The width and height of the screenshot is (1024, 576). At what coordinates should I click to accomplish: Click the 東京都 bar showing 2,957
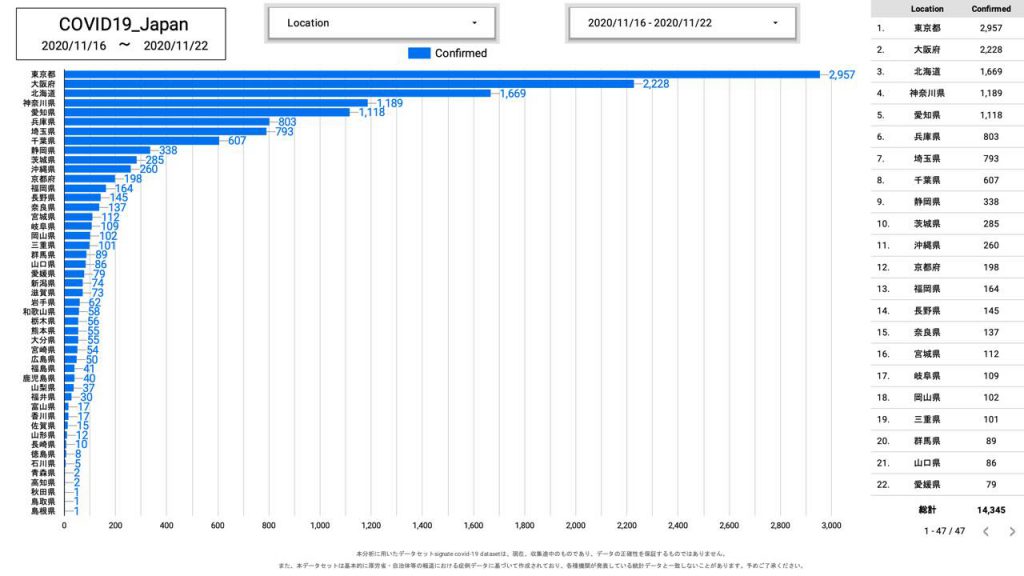click(x=440, y=75)
